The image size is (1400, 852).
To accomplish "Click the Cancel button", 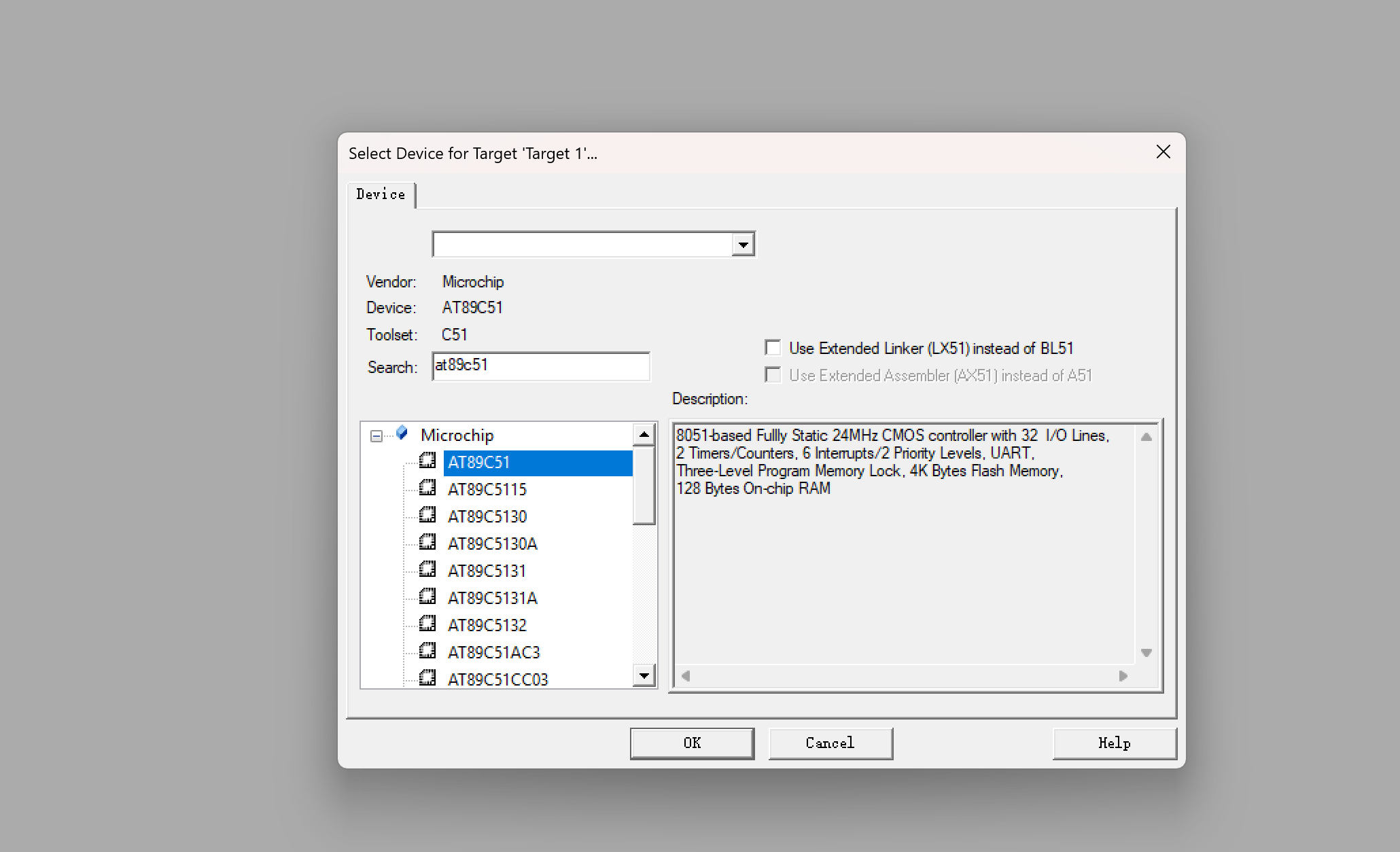I will pos(830,743).
